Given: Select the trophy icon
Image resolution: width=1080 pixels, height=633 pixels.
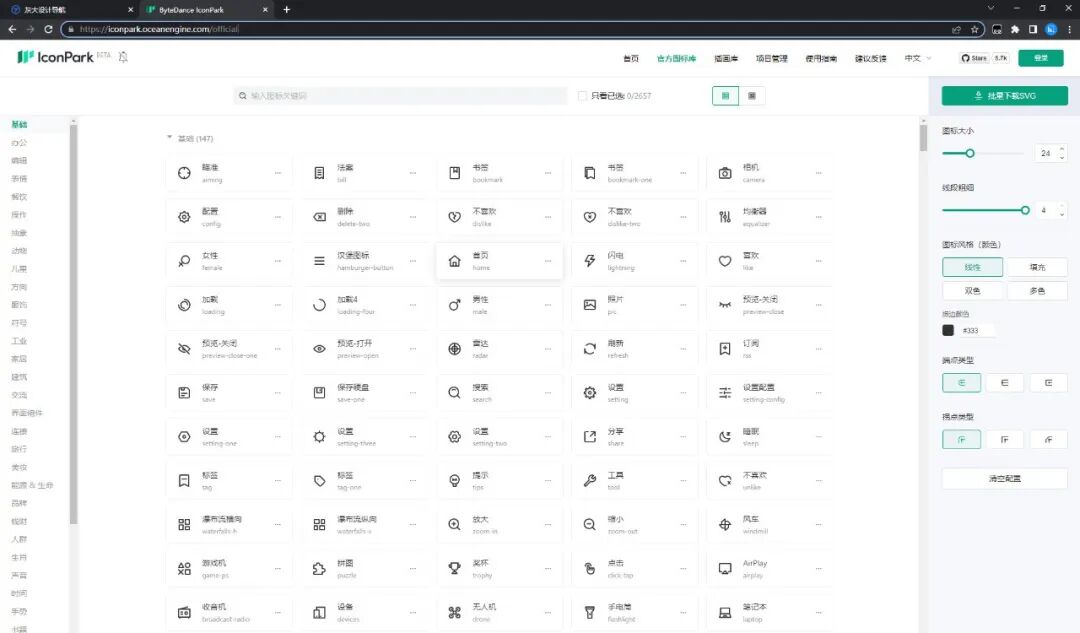Looking at the screenshot, I should coord(455,568).
